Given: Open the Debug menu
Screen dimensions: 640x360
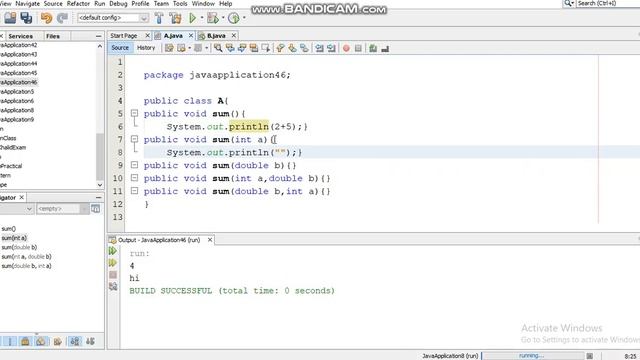Looking at the screenshot, I should click(118, 4).
